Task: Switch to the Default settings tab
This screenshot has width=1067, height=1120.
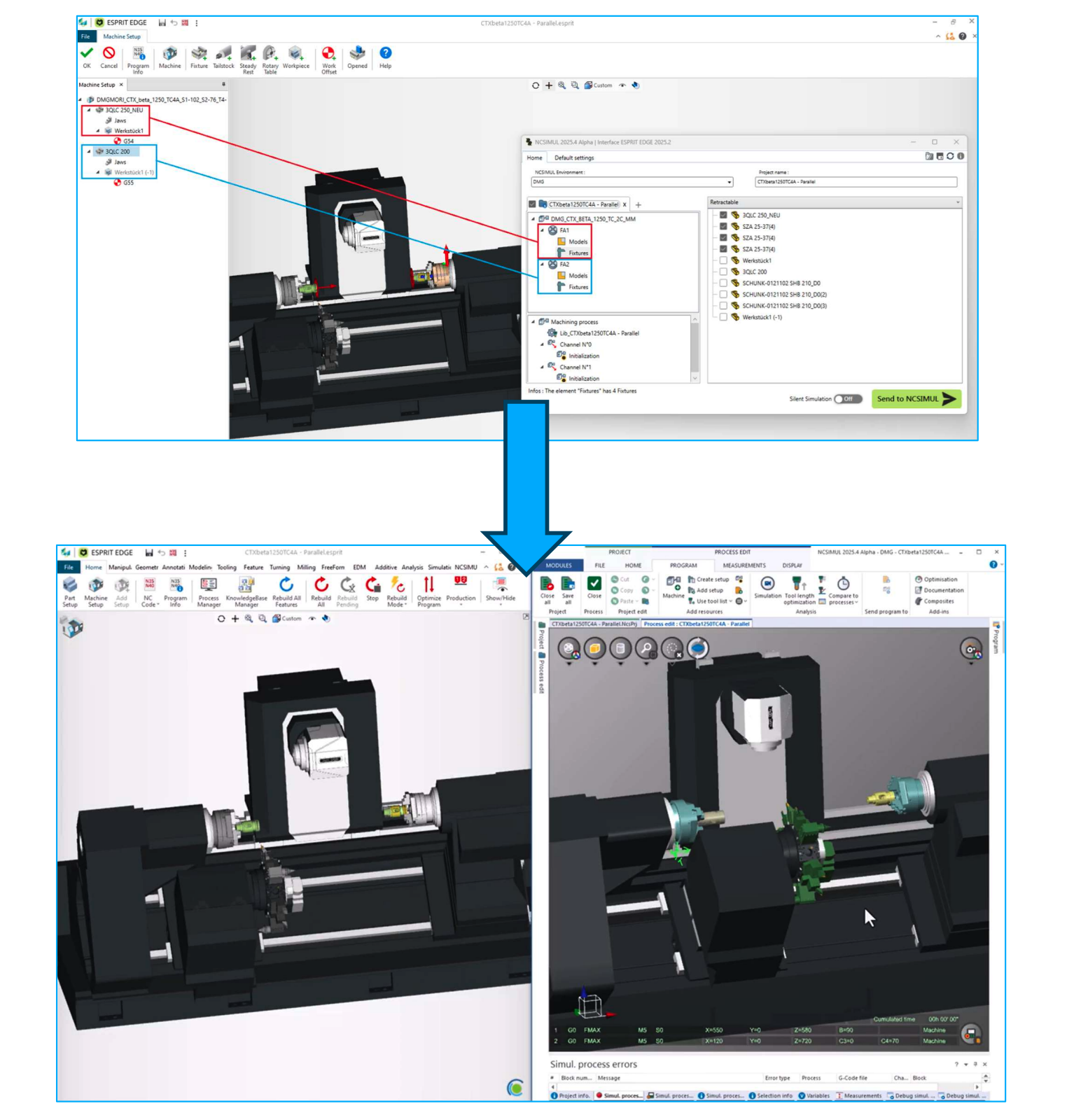Action: tap(573, 157)
